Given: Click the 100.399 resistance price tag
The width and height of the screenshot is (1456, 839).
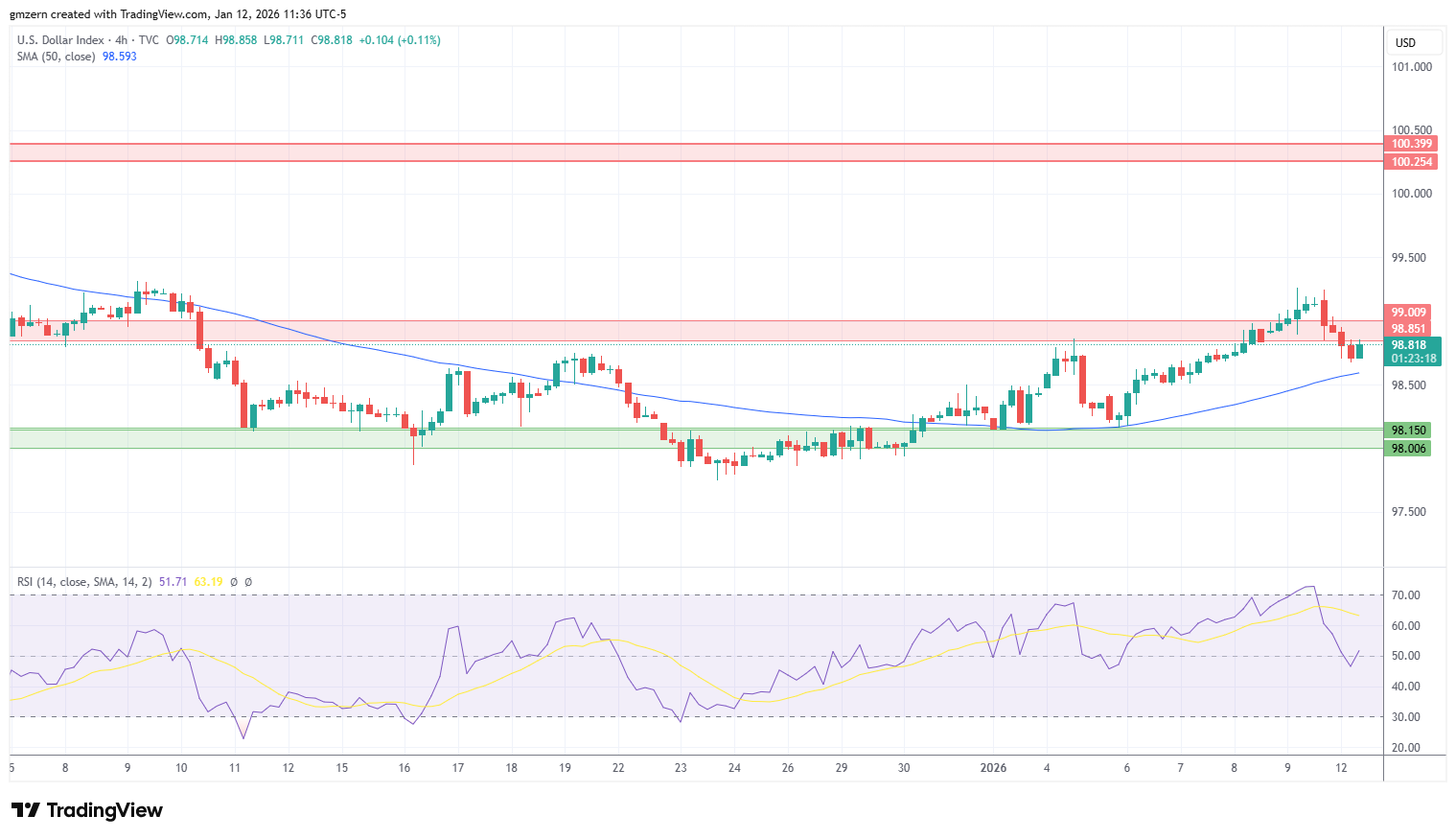Looking at the screenshot, I should point(1412,144).
